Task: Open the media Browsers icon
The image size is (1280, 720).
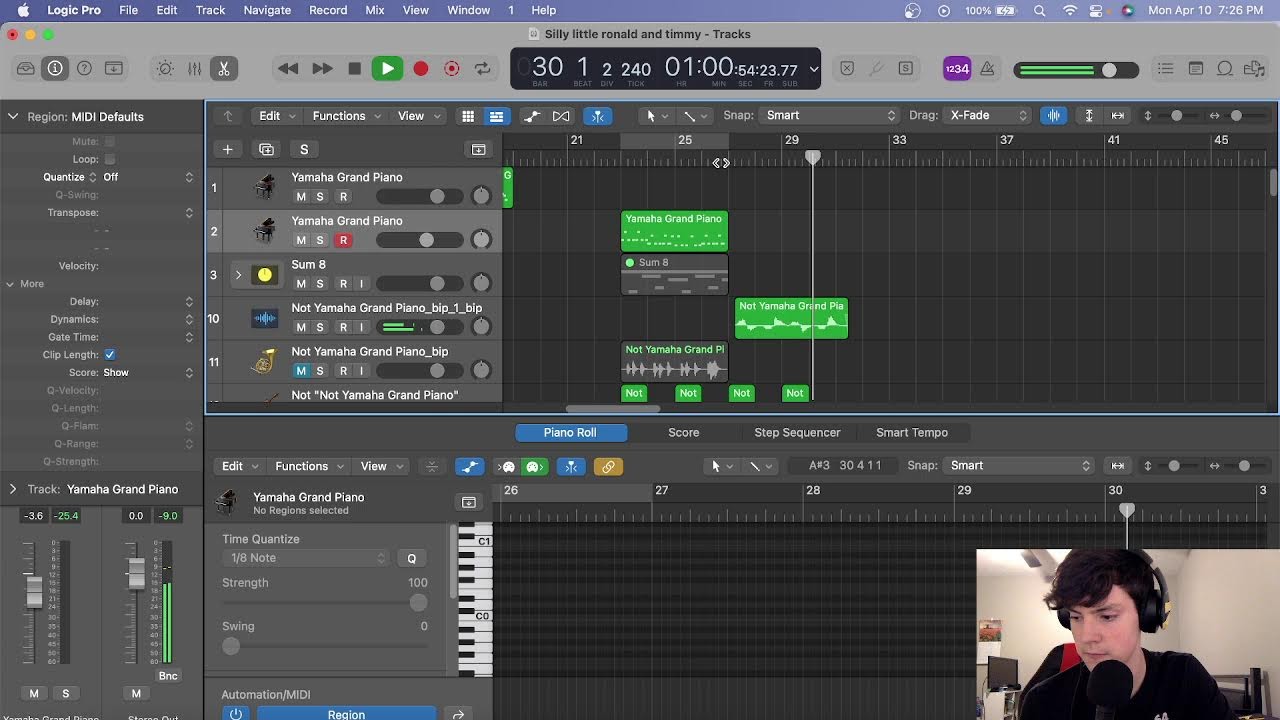Action: (1254, 69)
